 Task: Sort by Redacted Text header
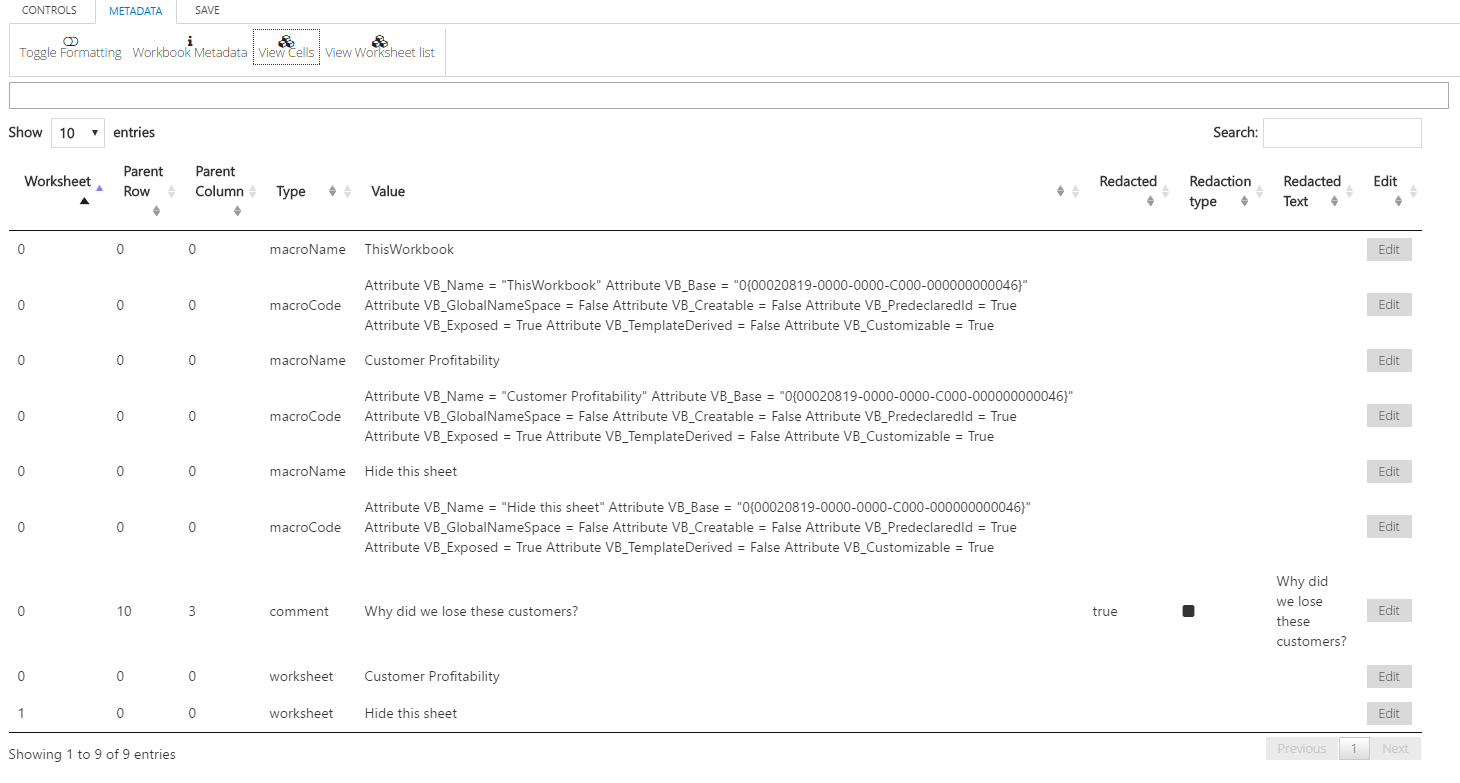coord(1312,191)
